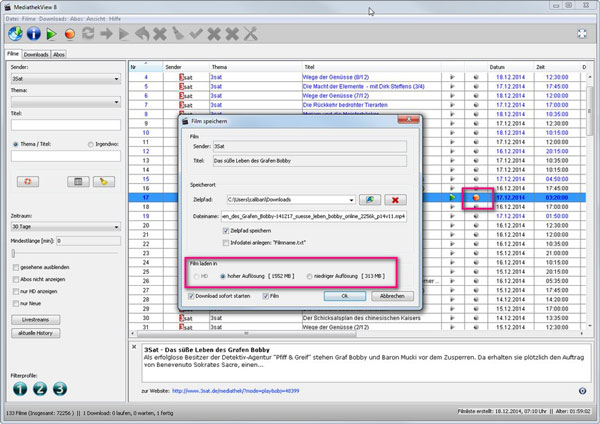Open the Datei menu
600x424 pixels.
(x=12, y=19)
